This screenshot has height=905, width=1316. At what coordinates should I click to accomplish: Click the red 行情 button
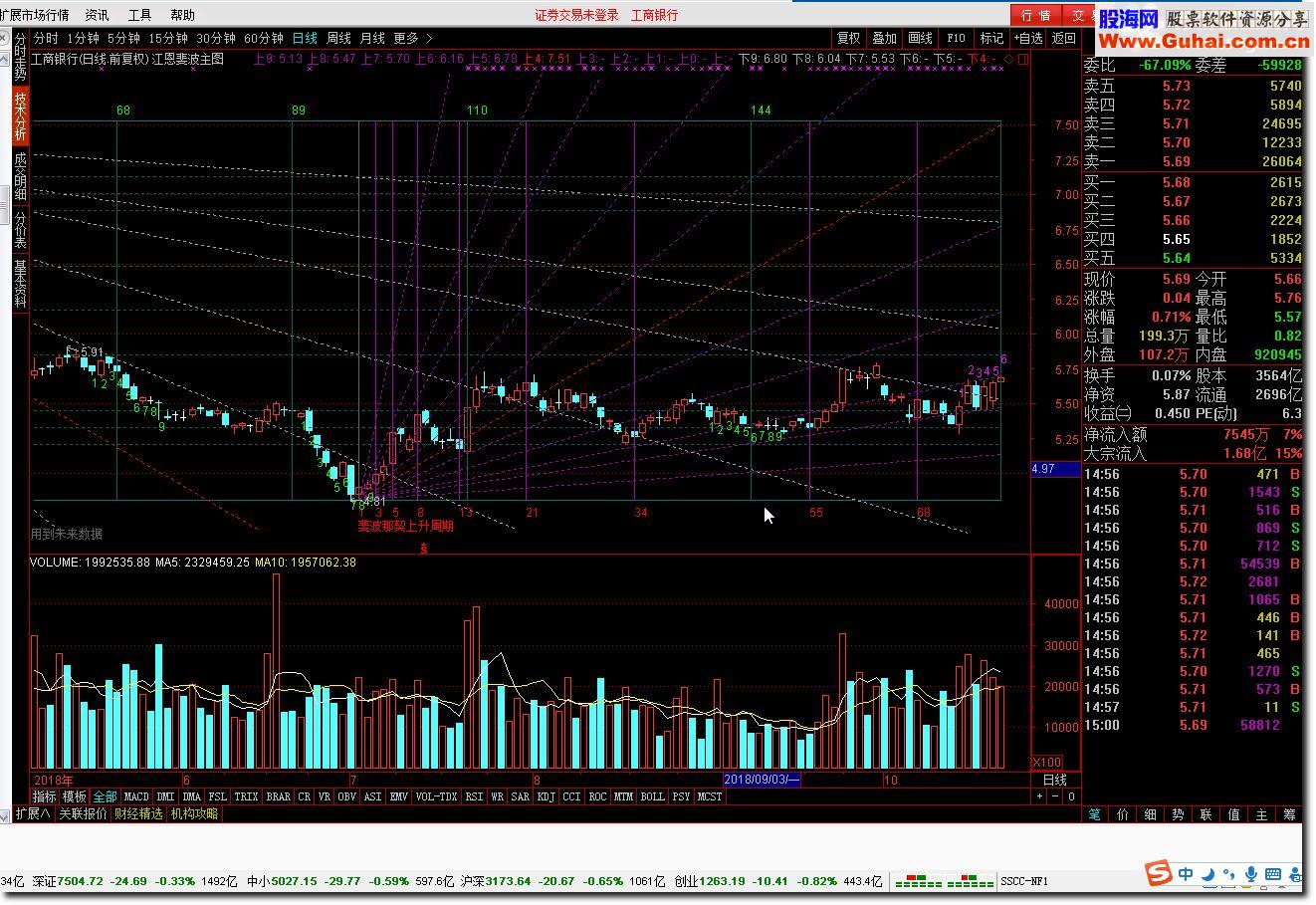click(1036, 15)
